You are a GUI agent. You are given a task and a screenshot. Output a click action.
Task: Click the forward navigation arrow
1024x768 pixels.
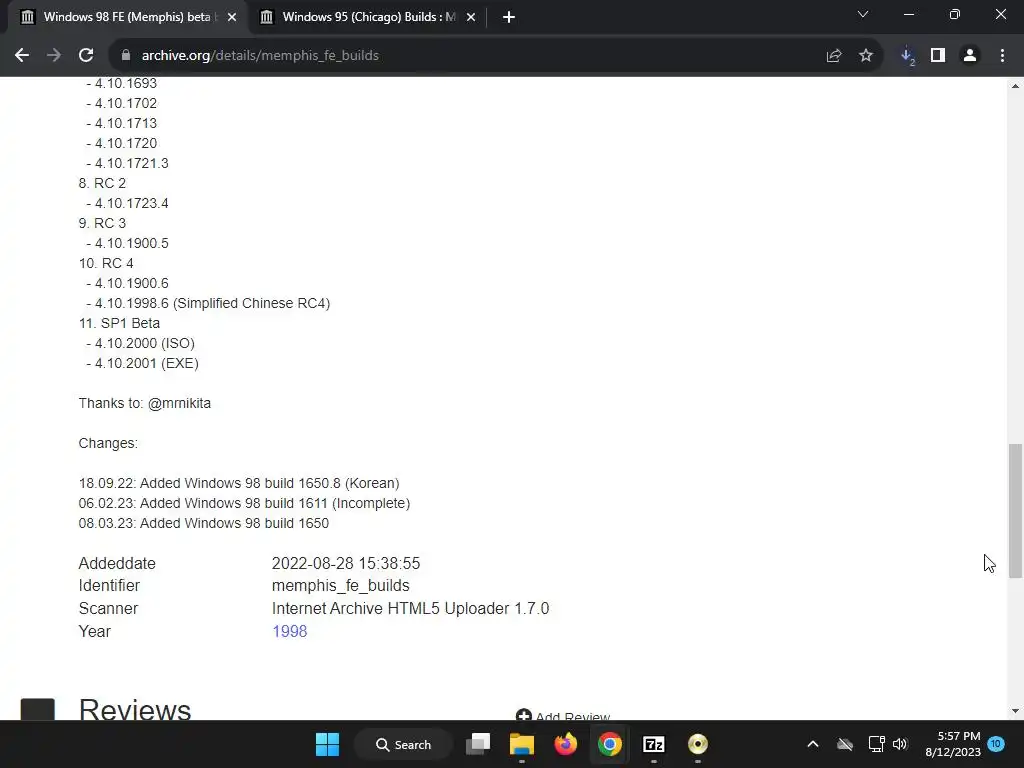[54, 56]
